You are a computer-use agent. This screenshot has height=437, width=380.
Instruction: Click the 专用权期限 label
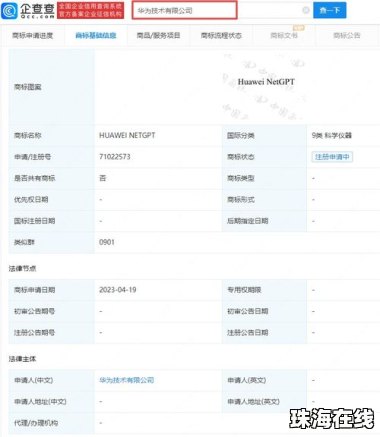244,290
